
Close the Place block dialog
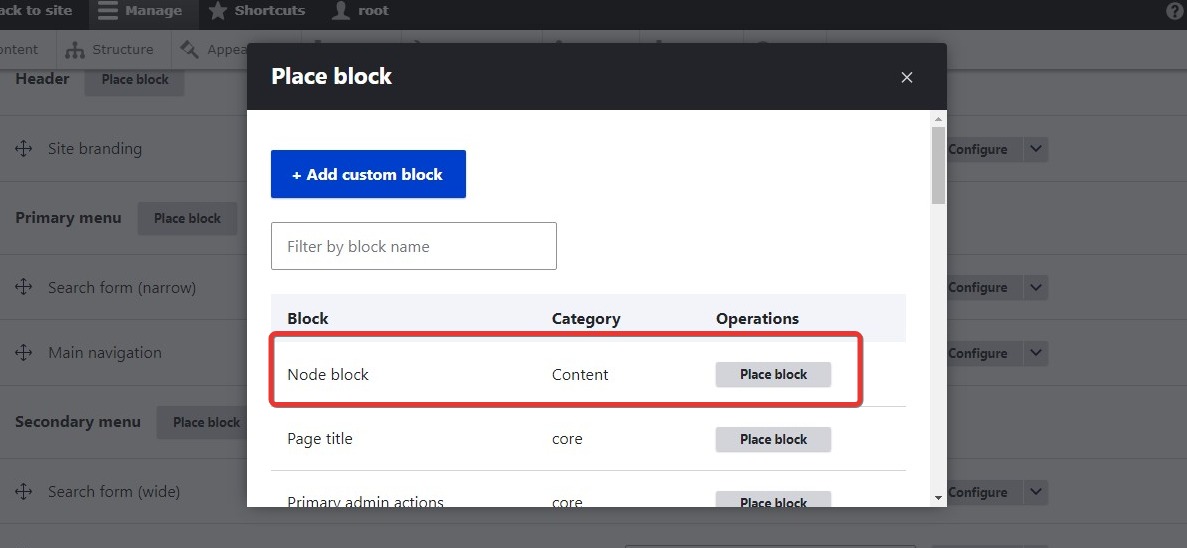pos(907,77)
